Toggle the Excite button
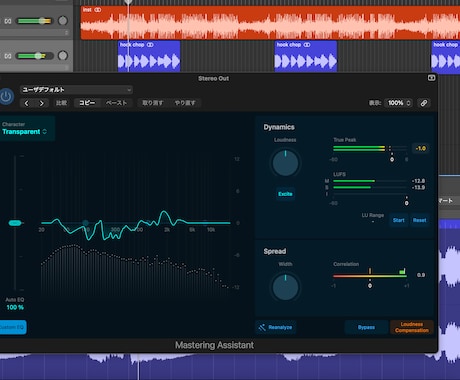 pyautogui.click(x=285, y=194)
